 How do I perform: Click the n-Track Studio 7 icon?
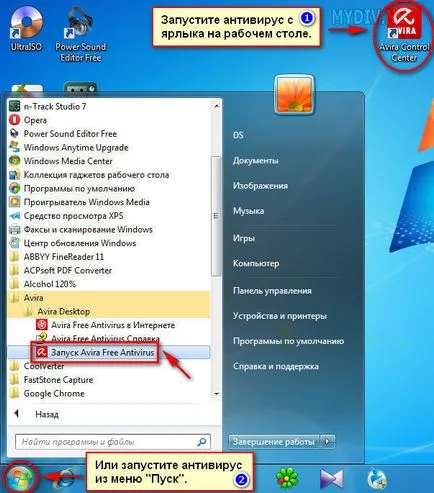(x=14, y=106)
